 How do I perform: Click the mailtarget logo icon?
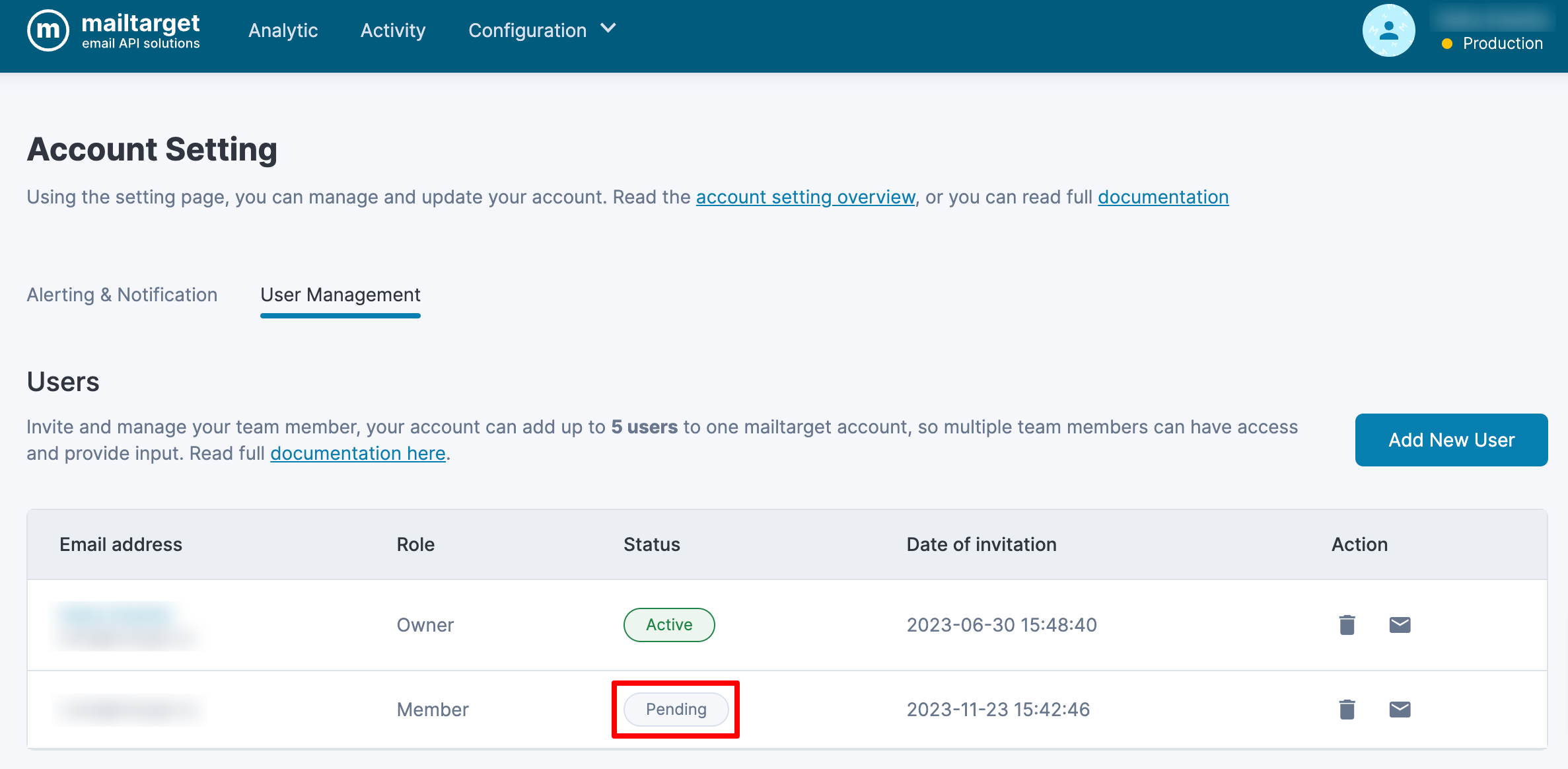point(48,30)
